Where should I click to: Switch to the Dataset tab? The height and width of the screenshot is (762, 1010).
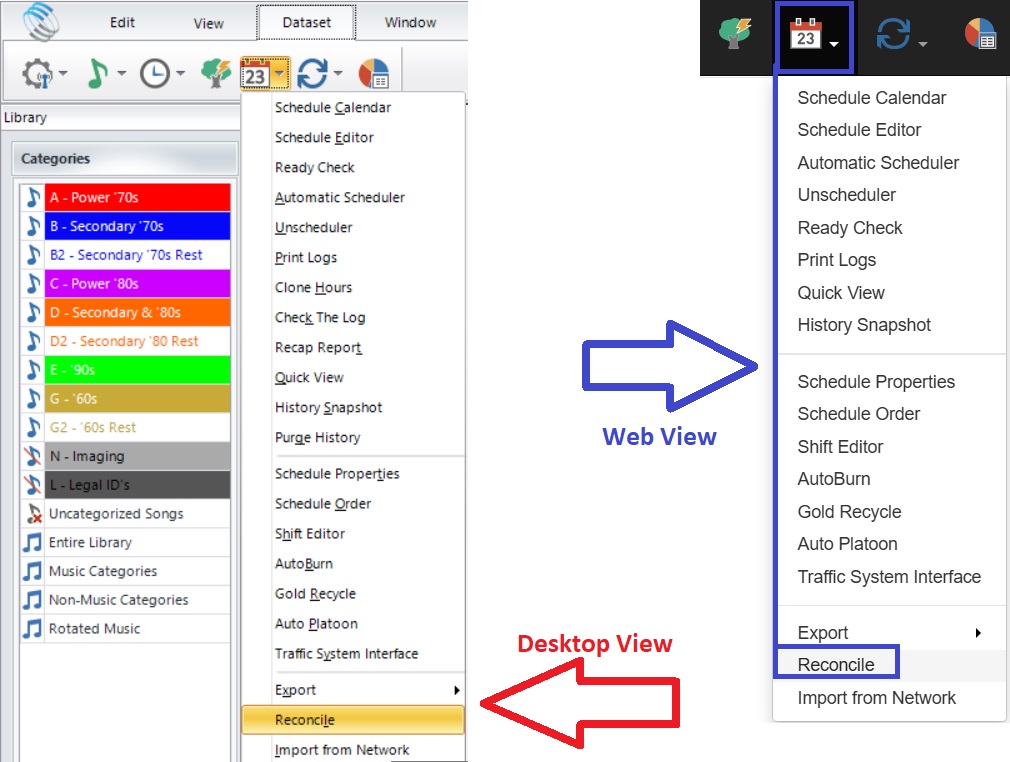(x=306, y=22)
